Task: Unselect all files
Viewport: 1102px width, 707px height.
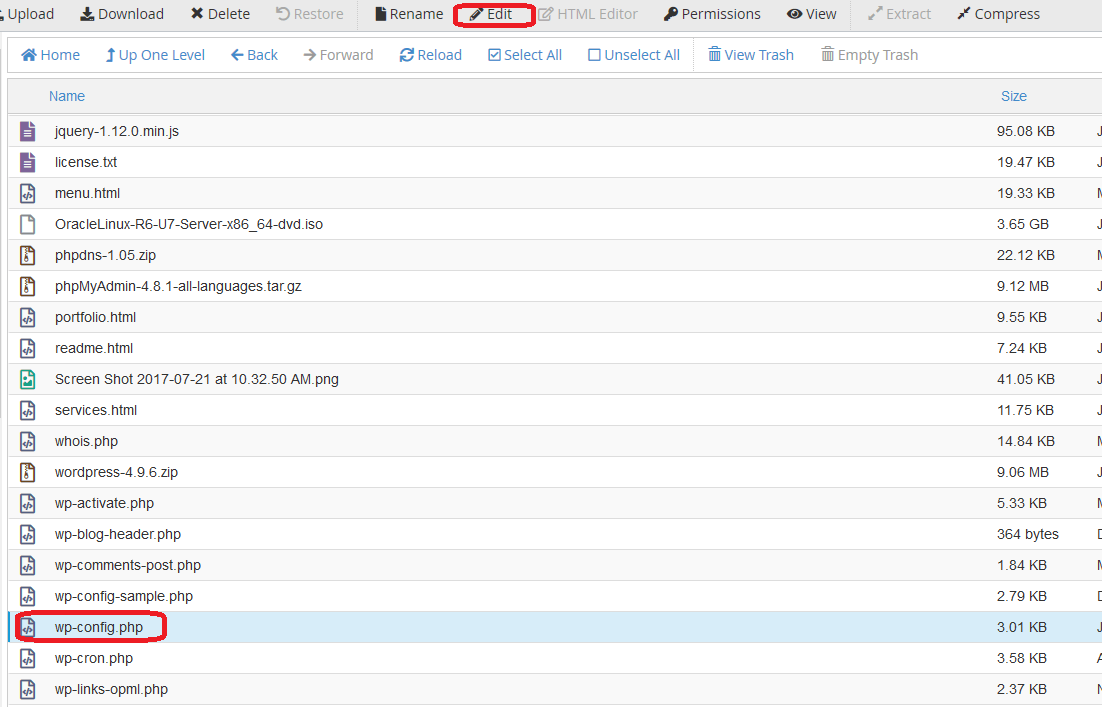Action: click(x=633, y=54)
